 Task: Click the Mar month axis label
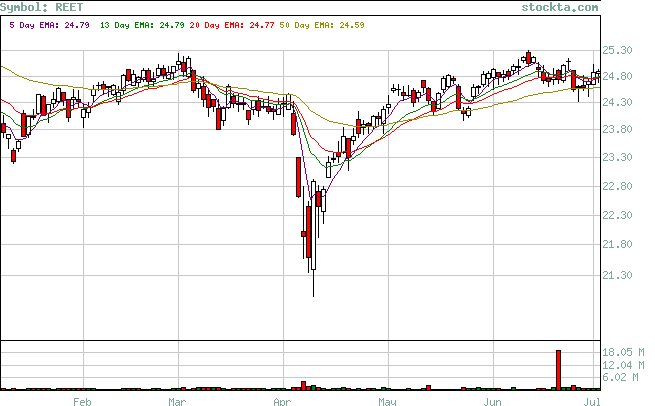(x=177, y=402)
